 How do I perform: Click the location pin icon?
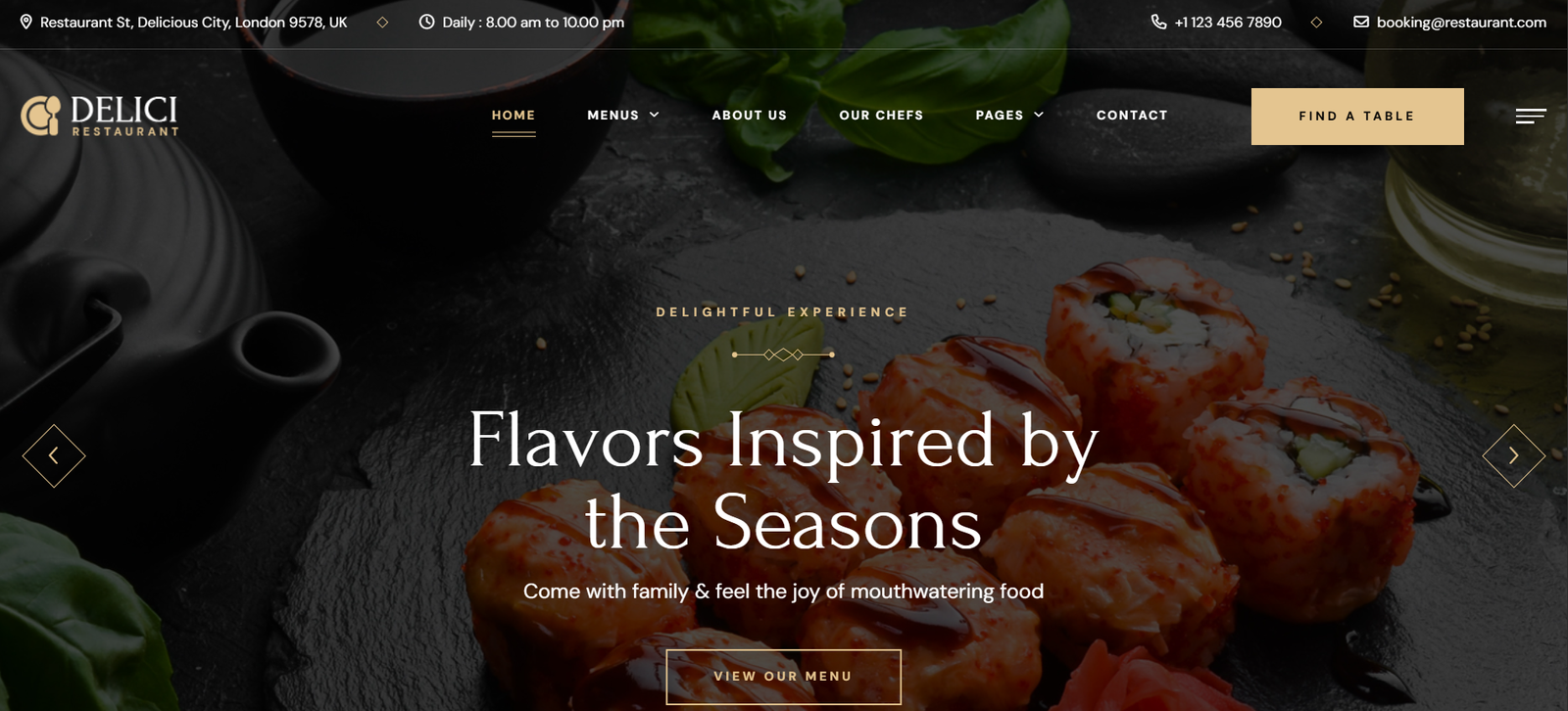[x=26, y=22]
